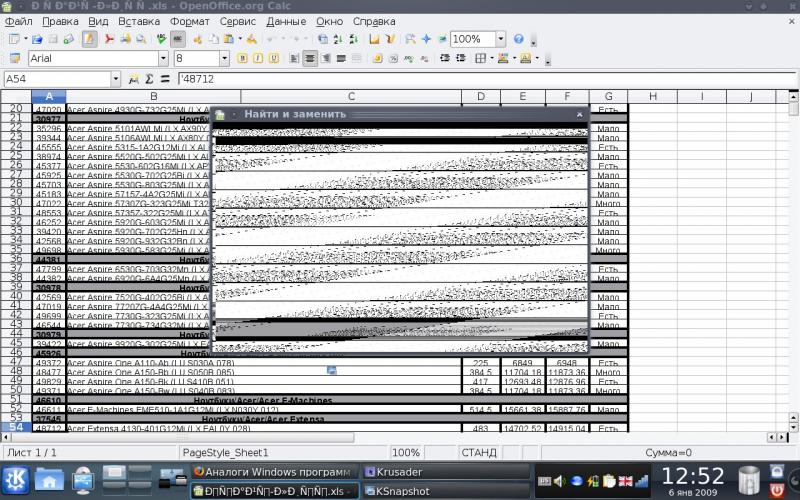800x500 pixels.
Task: Open the Вид menu
Action: tap(98, 21)
